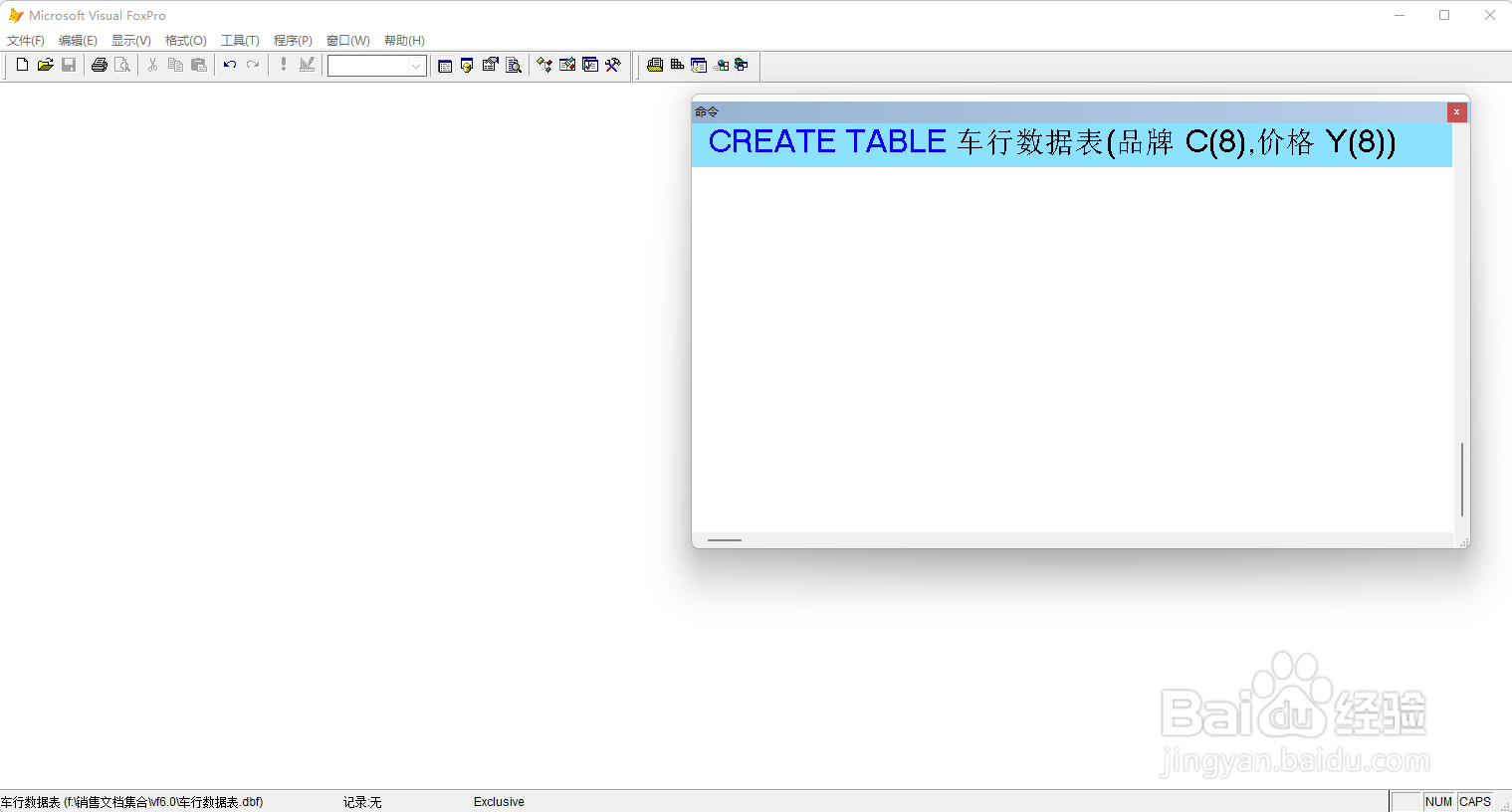Close the Microsoft Visual FoxPro window
The height and width of the screenshot is (812, 1512).
click(1490, 15)
